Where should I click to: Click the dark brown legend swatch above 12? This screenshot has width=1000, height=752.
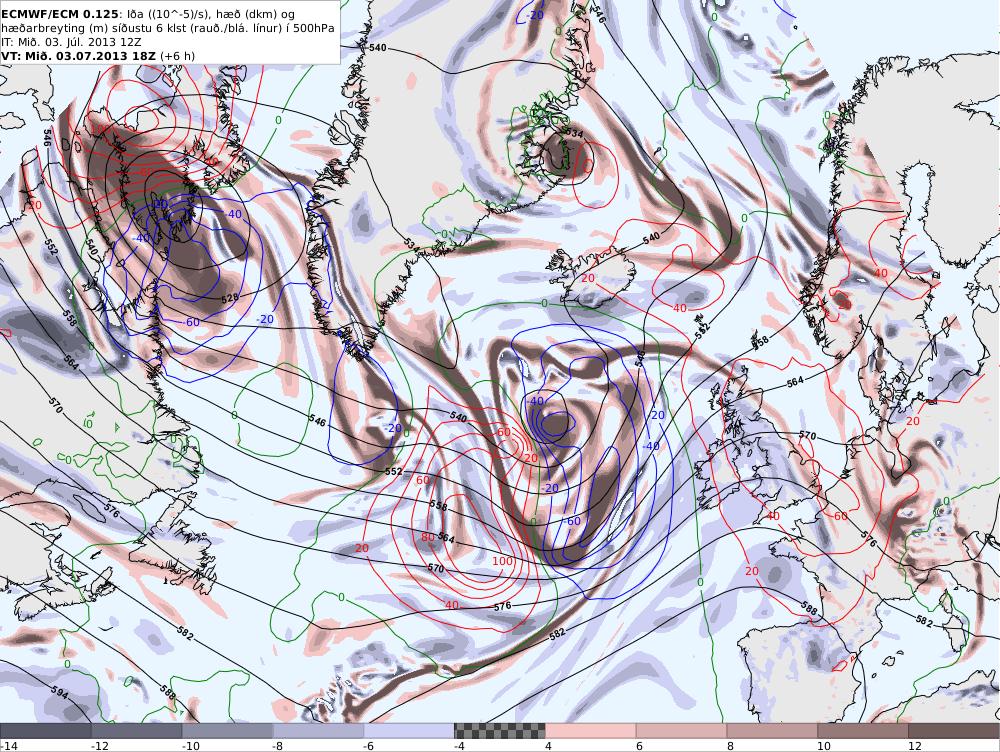pyautogui.click(x=953, y=731)
